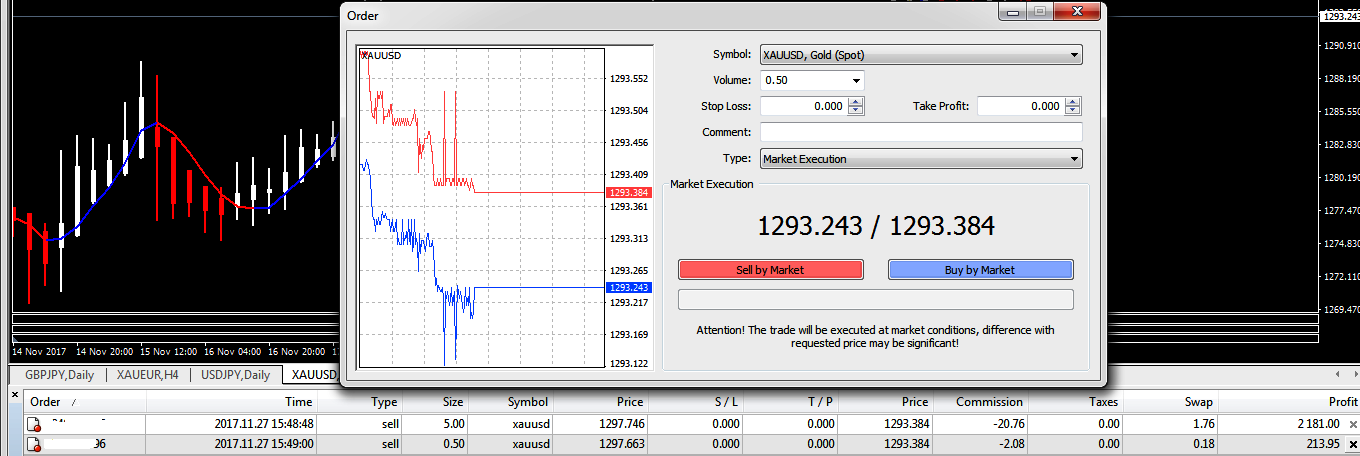
Task: Sort trades by Order column header
Action: pos(84,402)
